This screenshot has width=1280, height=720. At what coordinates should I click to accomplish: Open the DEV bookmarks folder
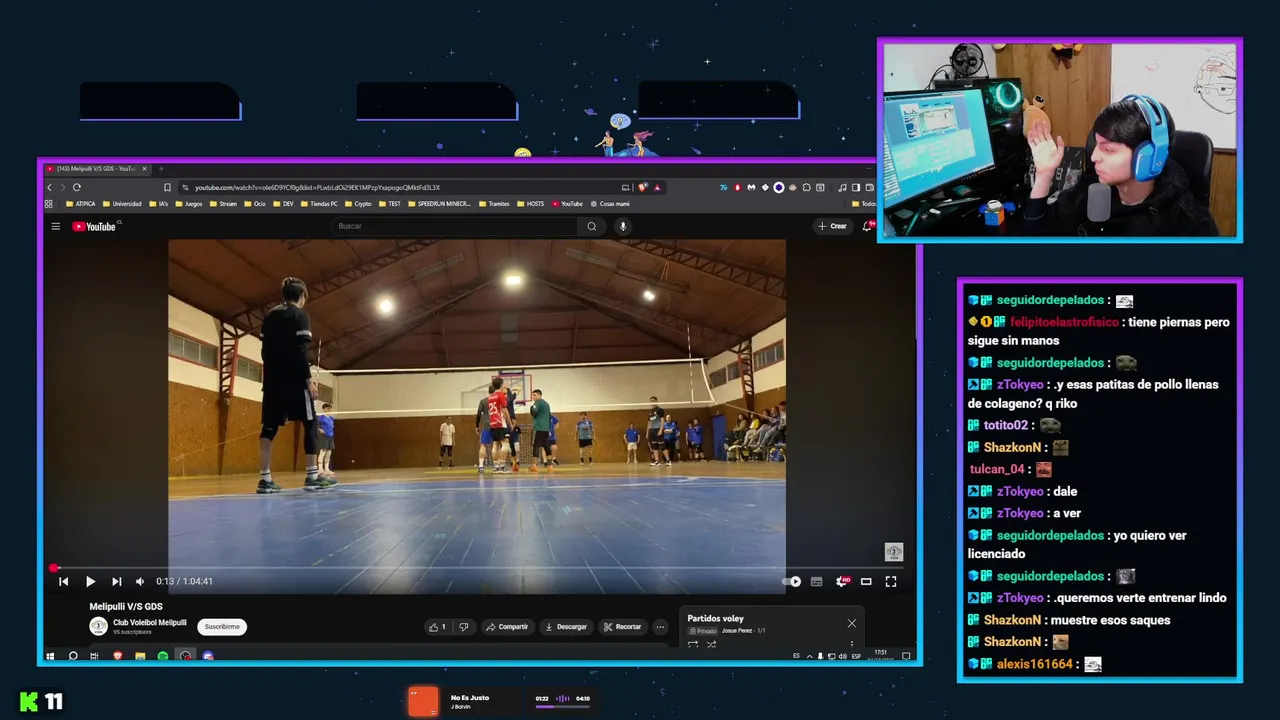click(283, 204)
